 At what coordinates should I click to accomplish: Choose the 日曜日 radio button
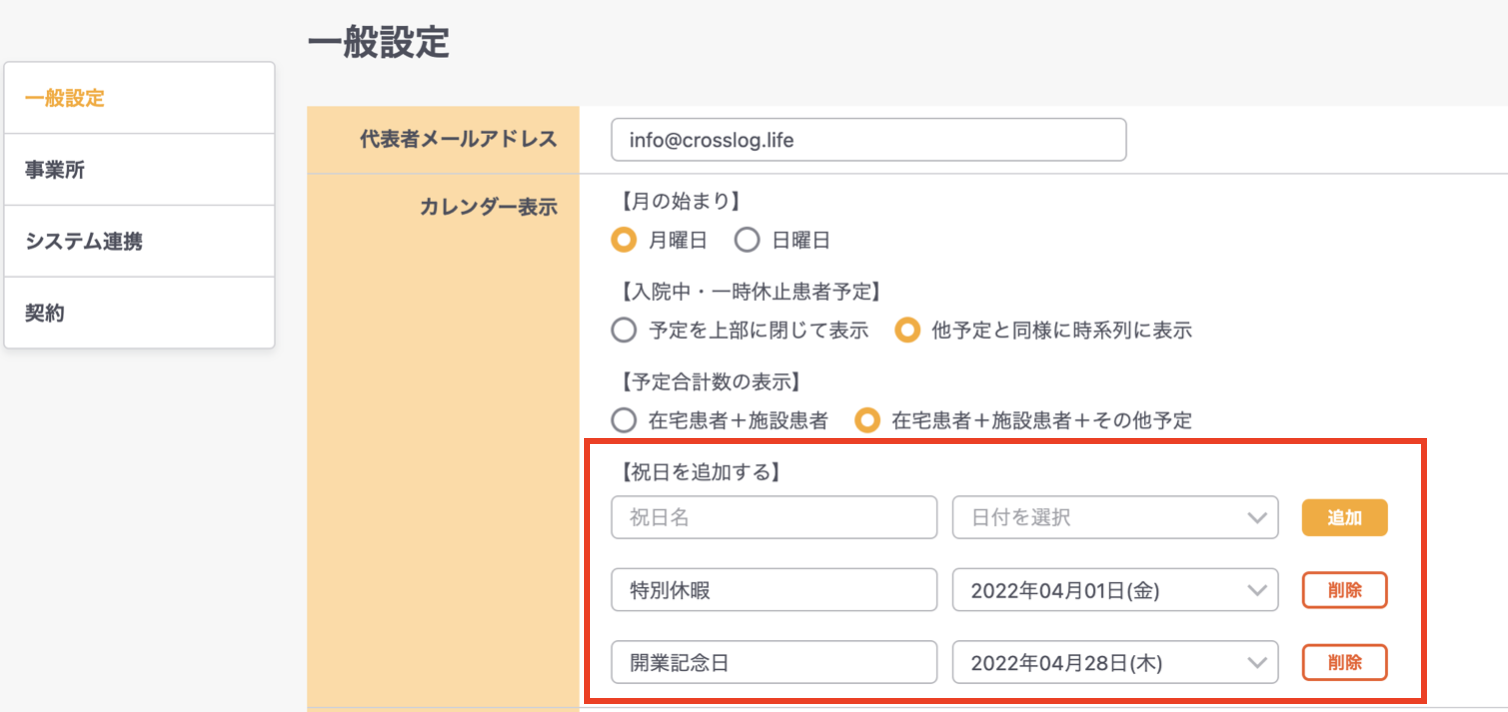pyautogui.click(x=747, y=240)
